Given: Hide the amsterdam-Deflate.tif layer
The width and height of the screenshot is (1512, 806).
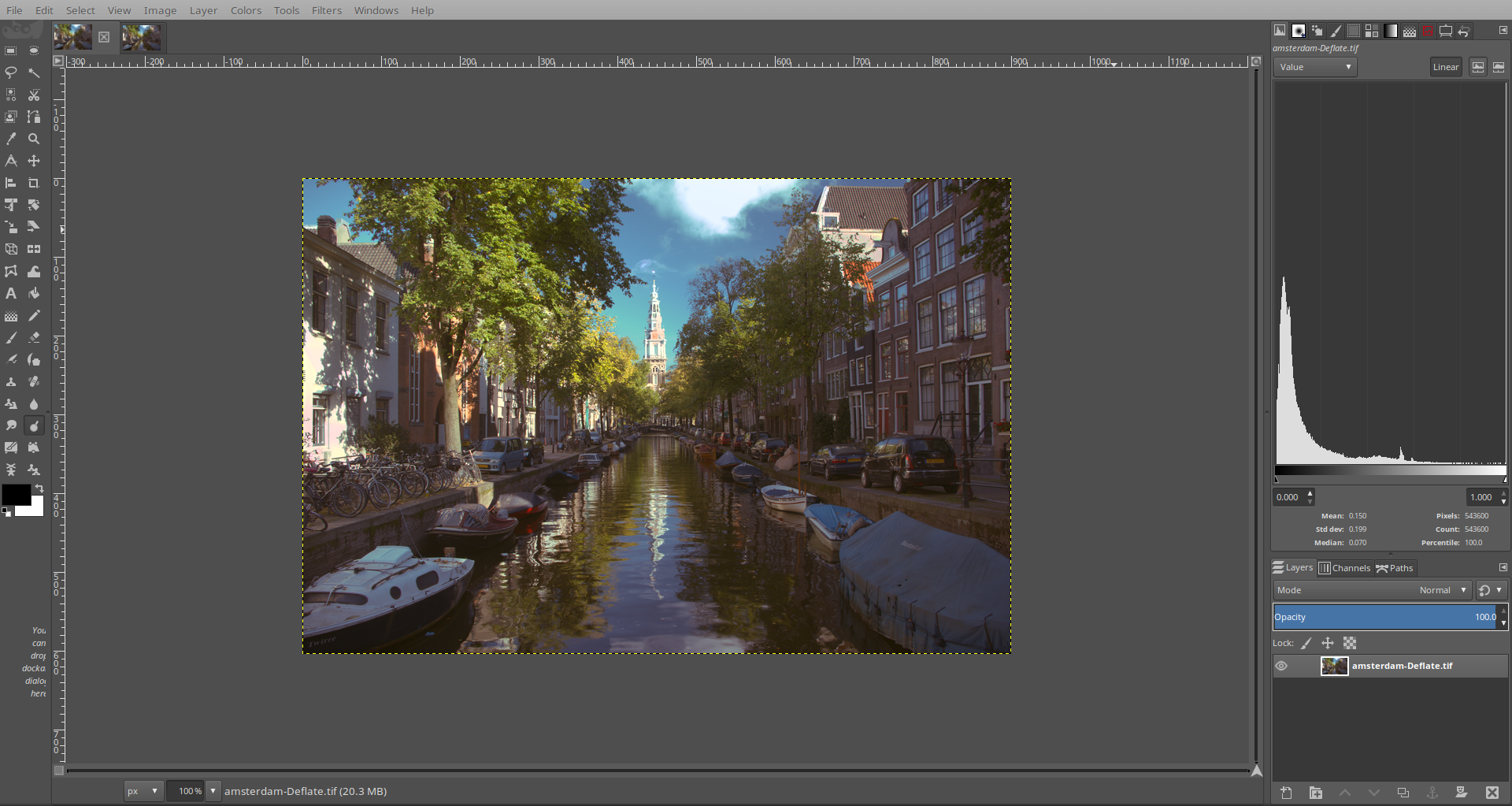Looking at the screenshot, I should pyautogui.click(x=1281, y=666).
